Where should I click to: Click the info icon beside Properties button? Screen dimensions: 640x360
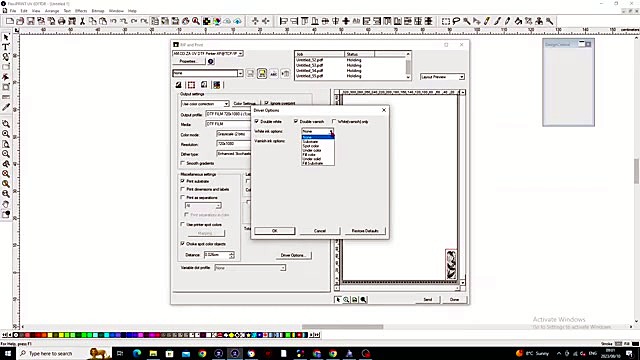tap(211, 61)
